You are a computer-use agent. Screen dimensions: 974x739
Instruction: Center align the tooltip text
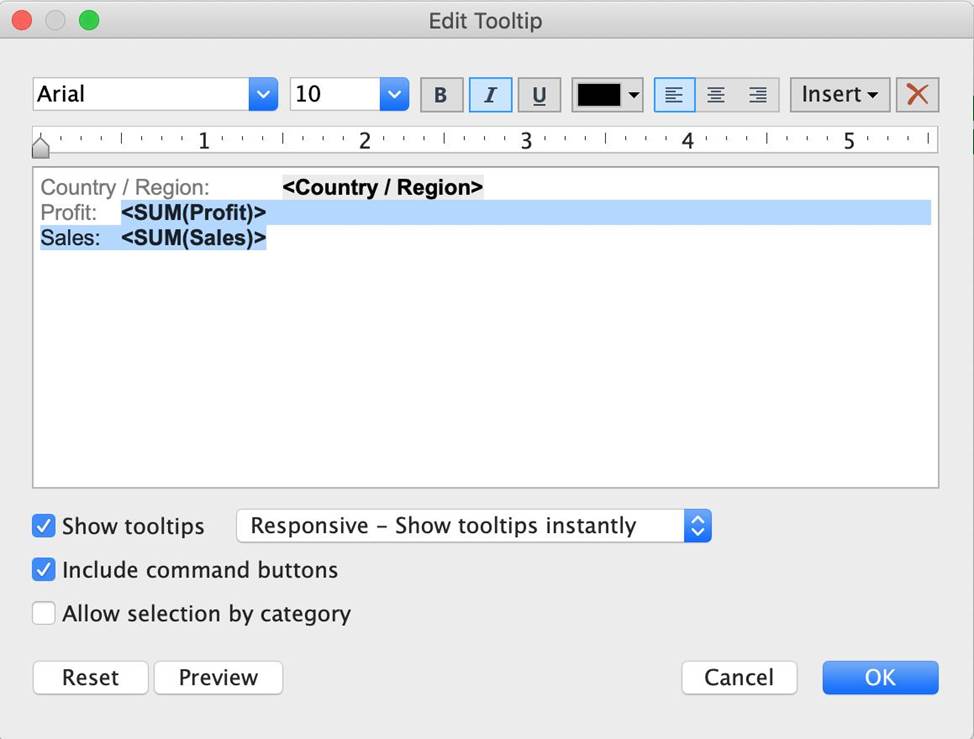[x=716, y=95]
